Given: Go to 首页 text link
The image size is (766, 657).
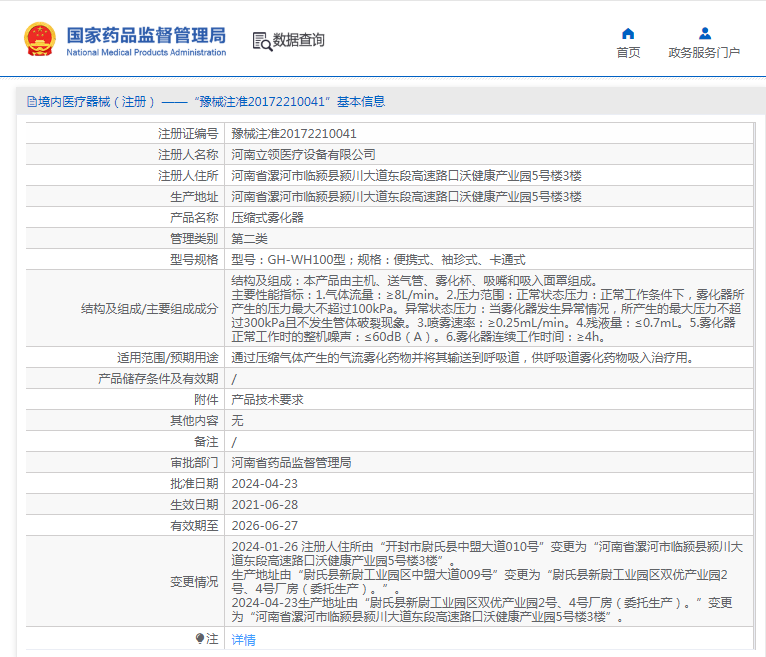Looking at the screenshot, I should (x=628, y=52).
